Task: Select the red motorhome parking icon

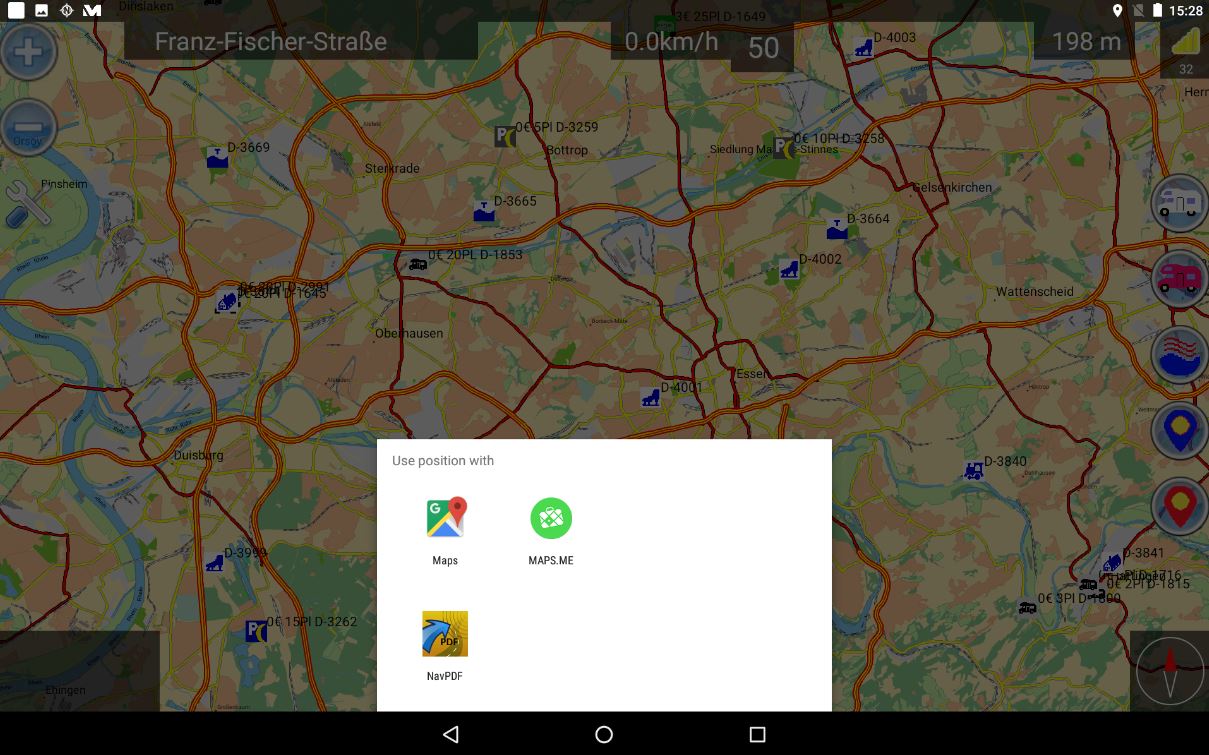Action: 1178,278
